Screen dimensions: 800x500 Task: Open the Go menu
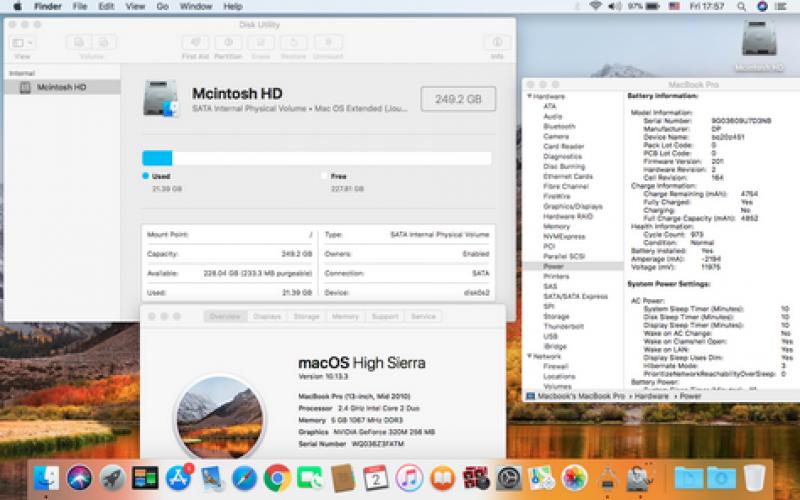[162, 7]
